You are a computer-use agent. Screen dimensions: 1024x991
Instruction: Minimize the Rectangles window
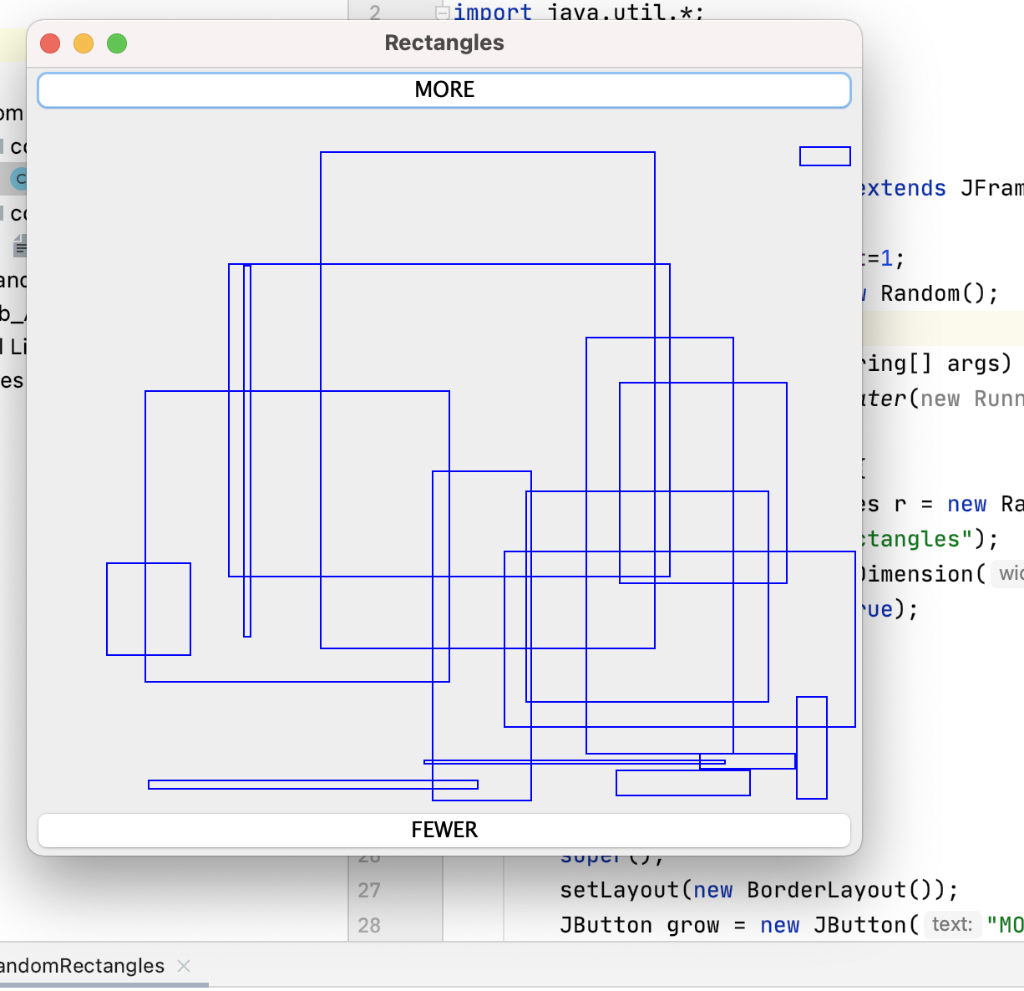coord(83,43)
